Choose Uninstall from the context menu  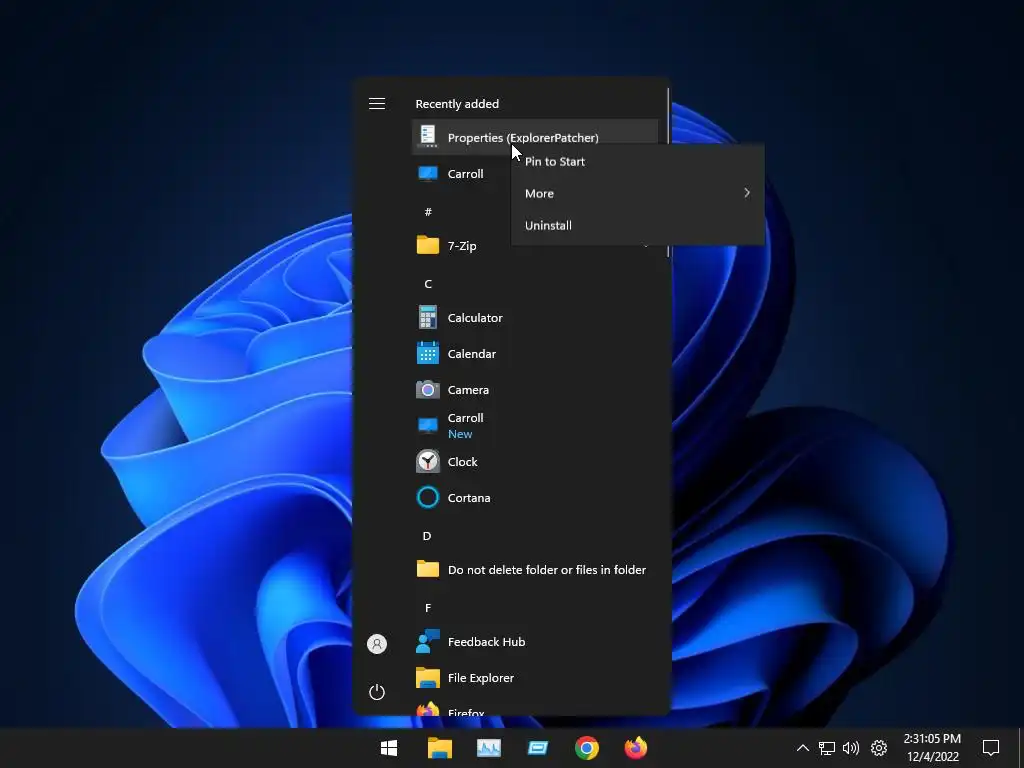(x=637, y=225)
